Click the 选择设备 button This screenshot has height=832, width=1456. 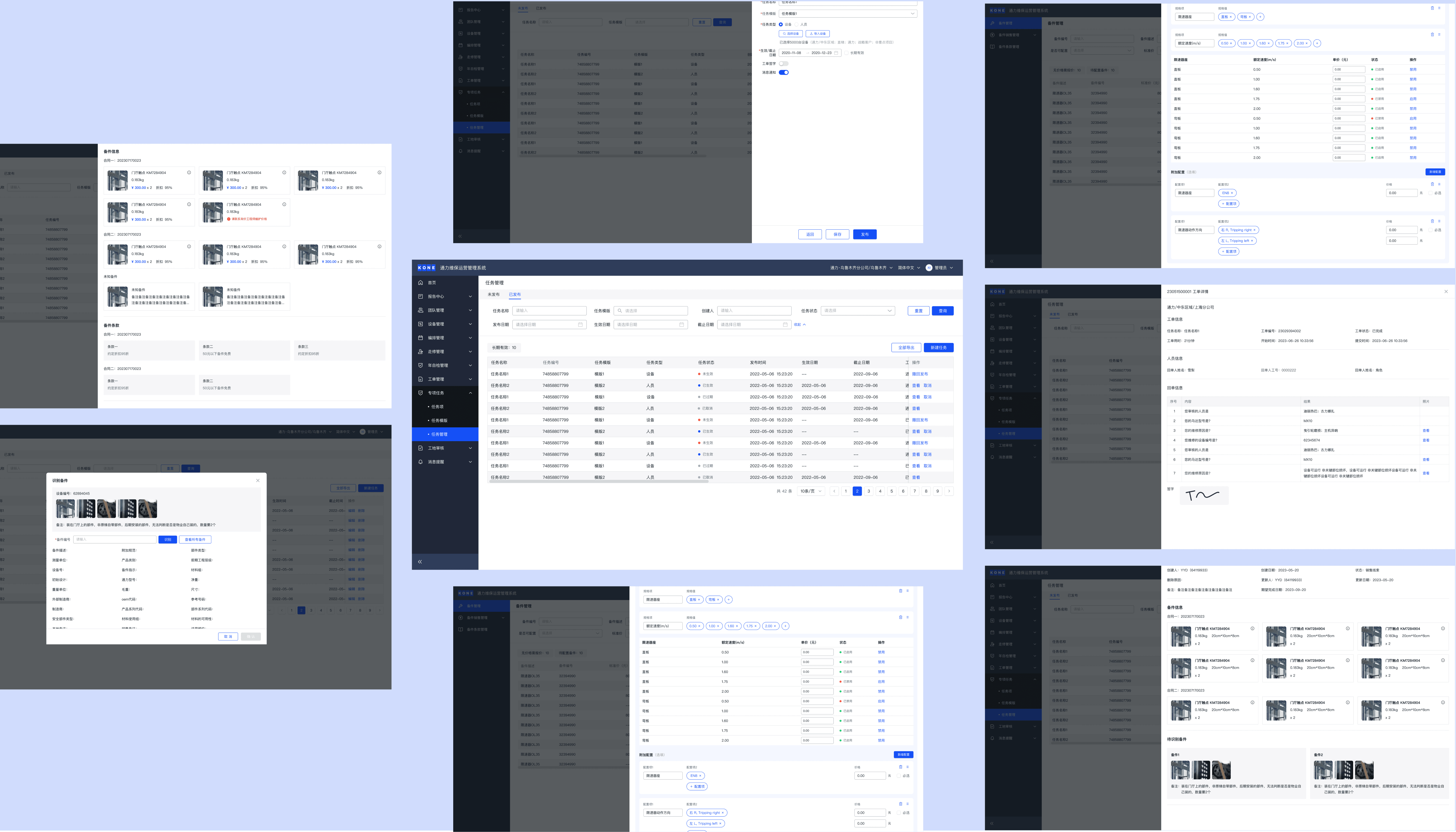pos(791,34)
